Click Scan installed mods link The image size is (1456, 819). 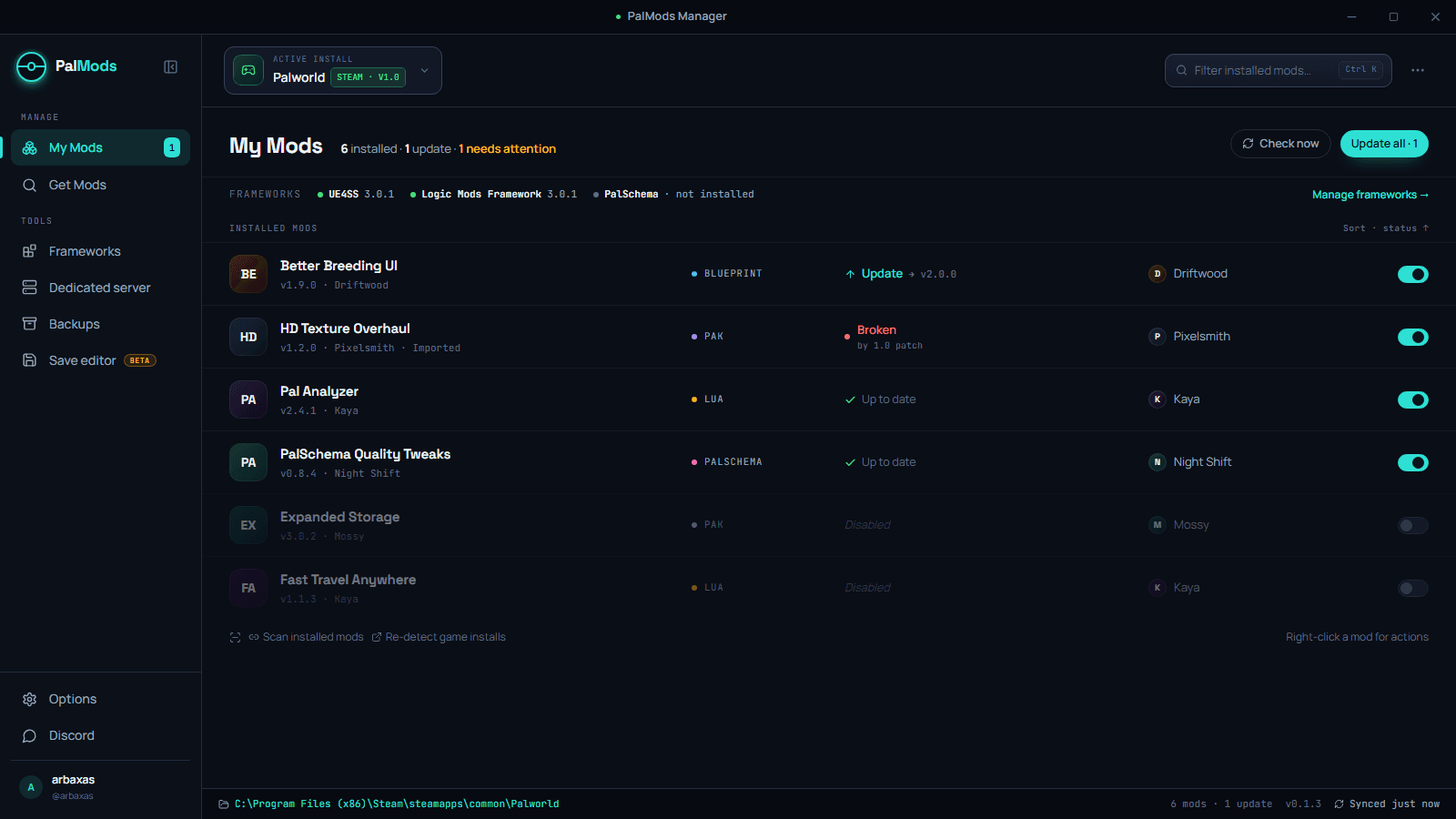pos(306,637)
